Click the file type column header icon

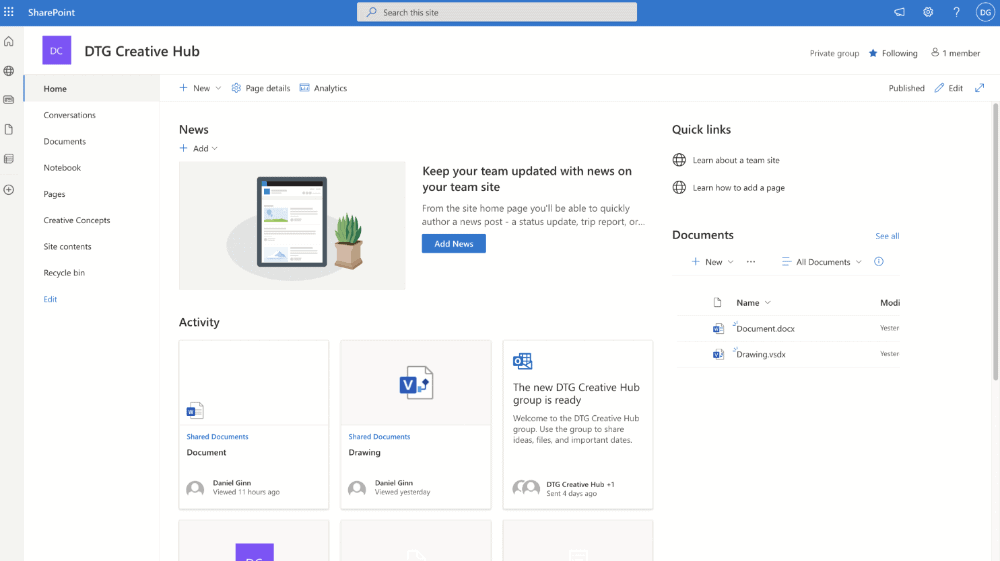(717, 303)
